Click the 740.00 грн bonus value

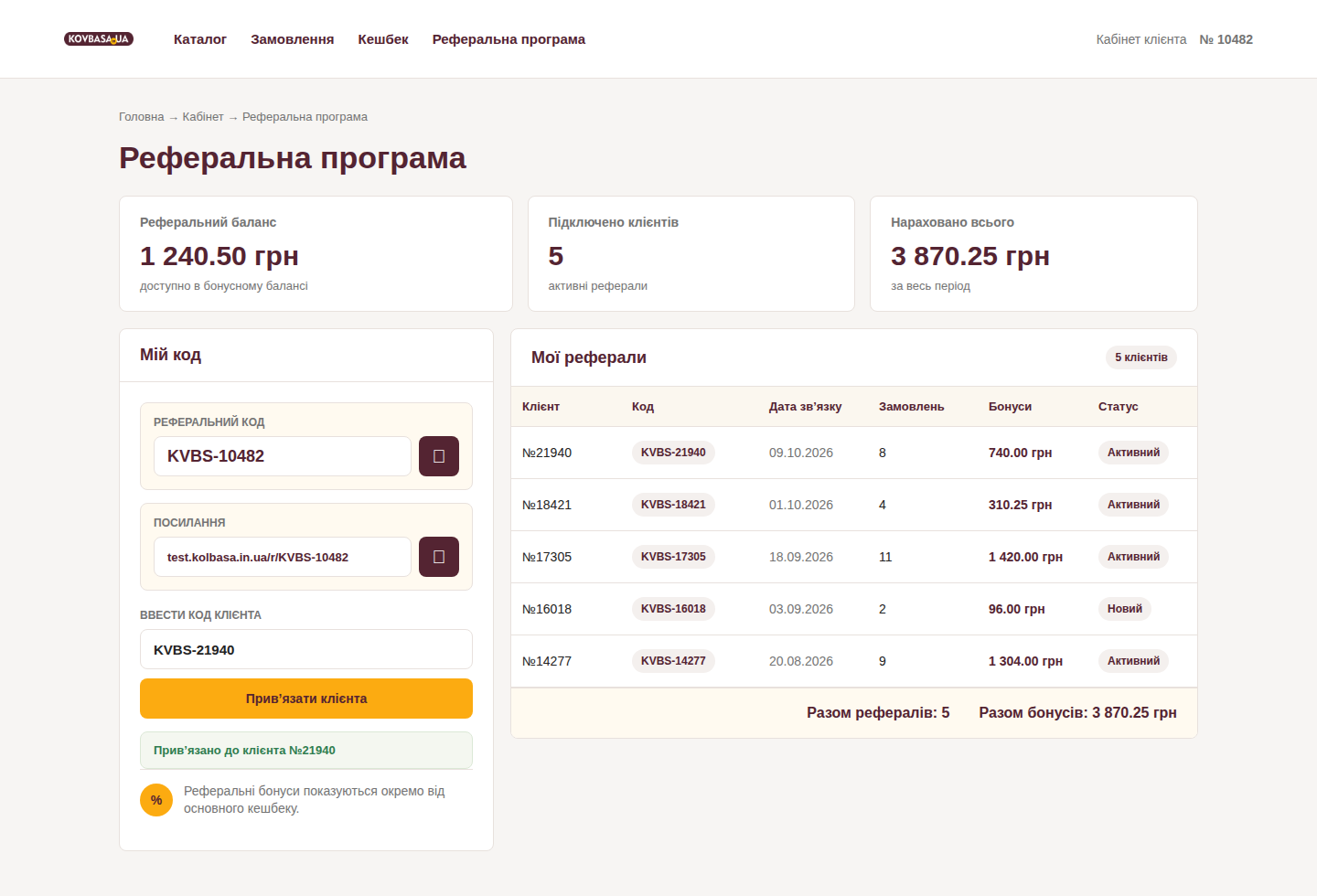1020,453
